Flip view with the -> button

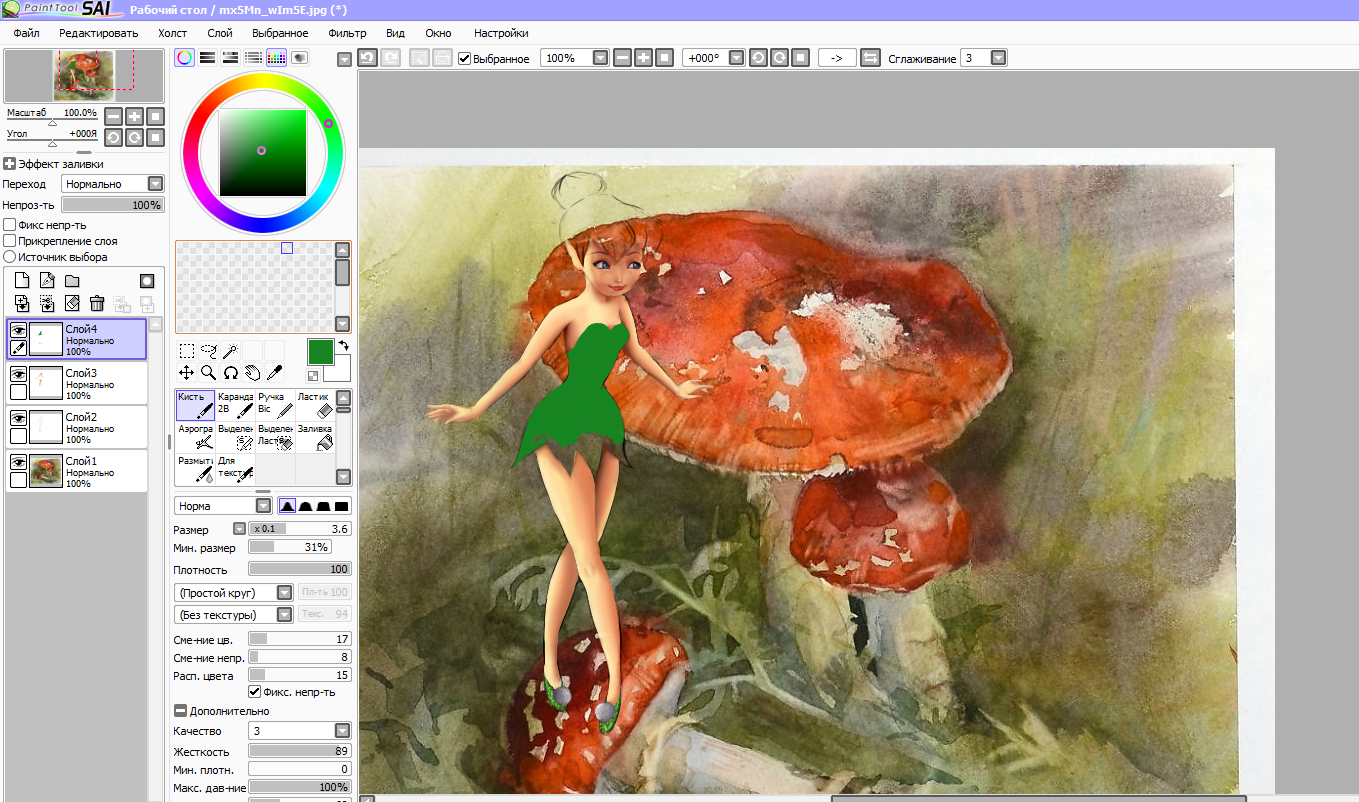click(x=837, y=58)
